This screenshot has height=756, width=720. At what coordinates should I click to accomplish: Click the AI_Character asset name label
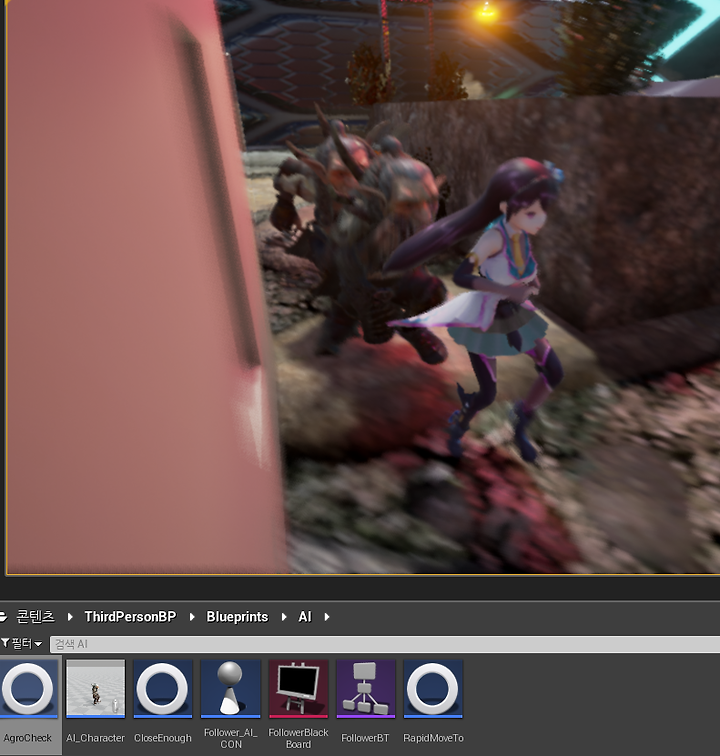click(x=95, y=738)
